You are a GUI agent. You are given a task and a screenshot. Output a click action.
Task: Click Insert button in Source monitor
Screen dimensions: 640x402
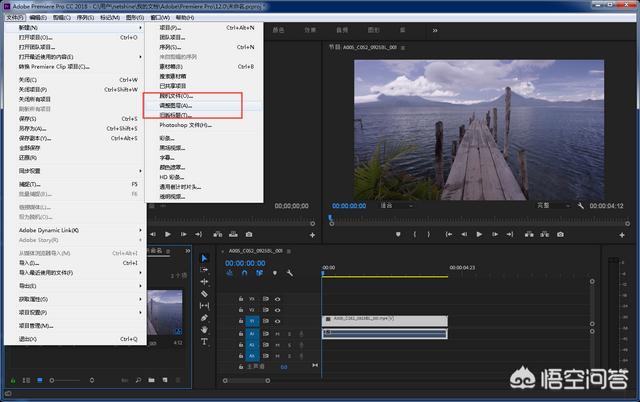click(x=218, y=234)
